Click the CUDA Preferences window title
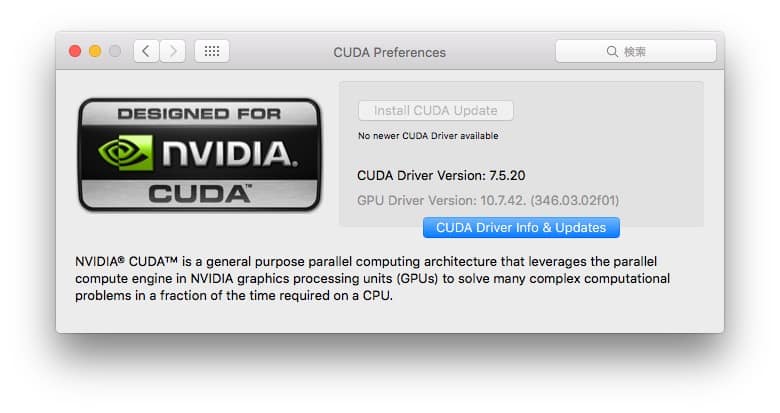 (x=389, y=52)
